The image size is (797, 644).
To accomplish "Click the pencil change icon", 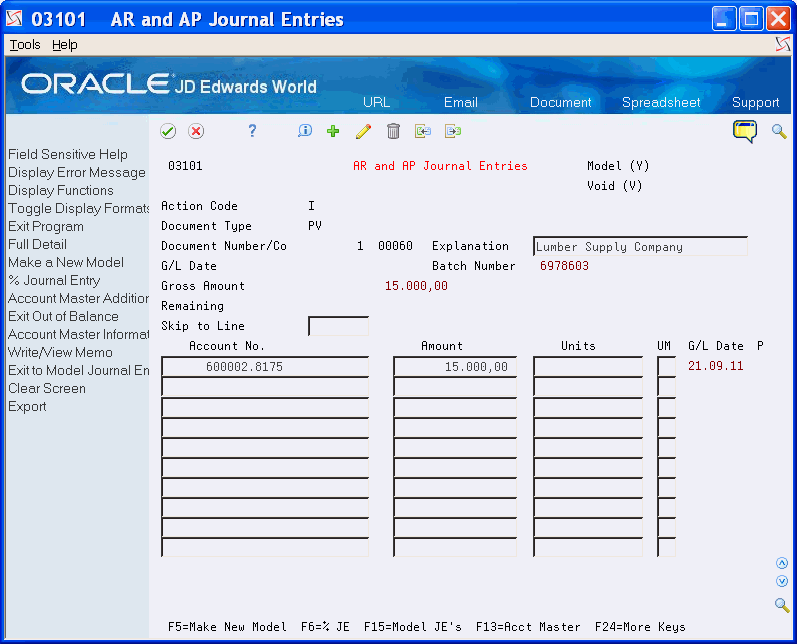I will tap(363, 131).
